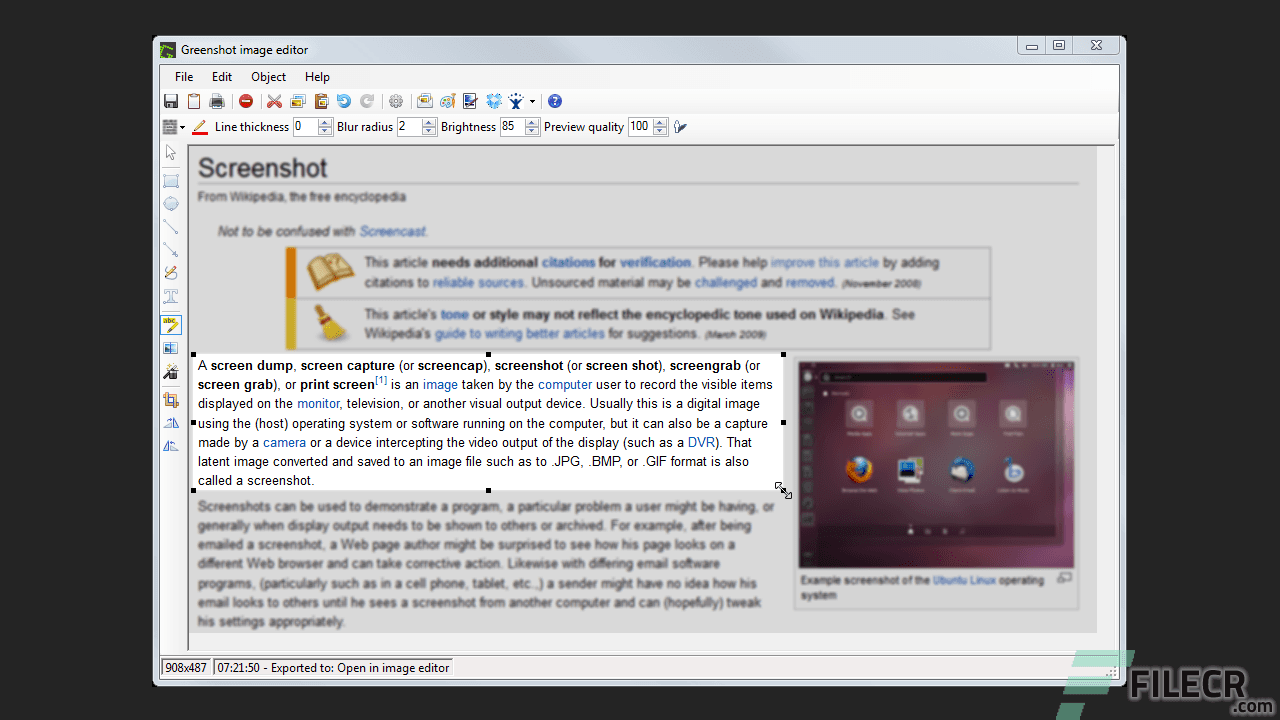Open the File menu

click(x=183, y=76)
